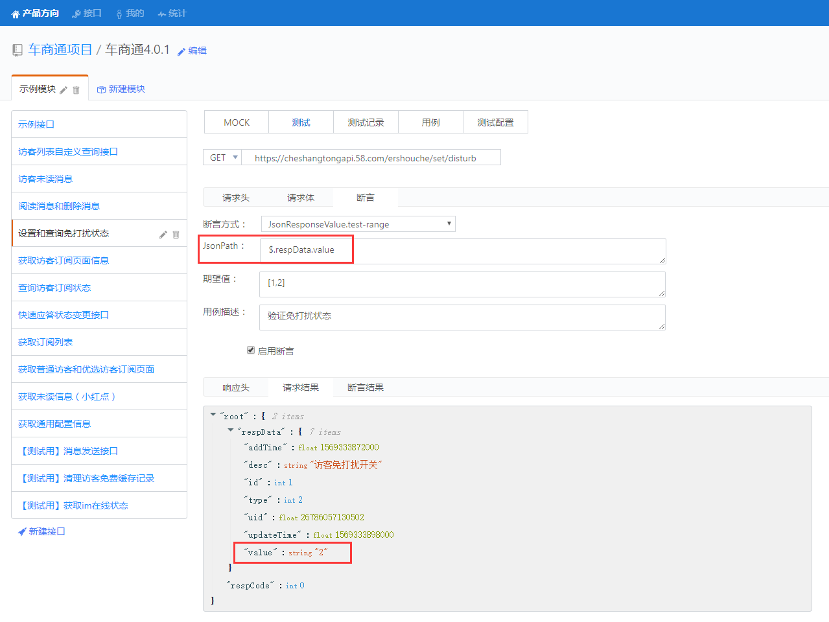Switch to the 响应头 tab
Screen dimensions: 829x622
236,388
